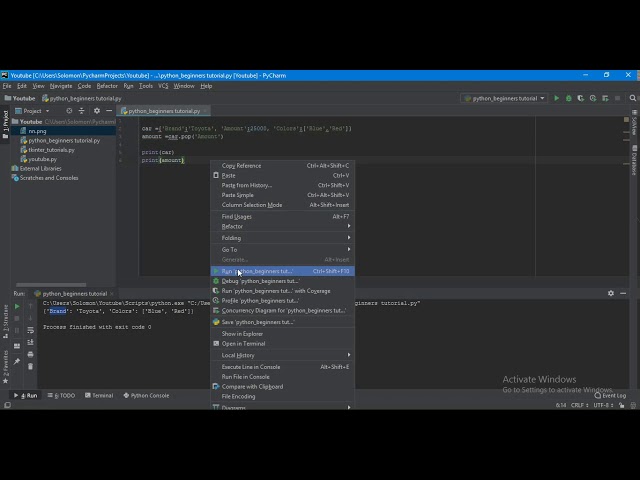Toggle tool window bars via bottom-left corner icon
Screen dimensions: 640x480
click(7, 405)
